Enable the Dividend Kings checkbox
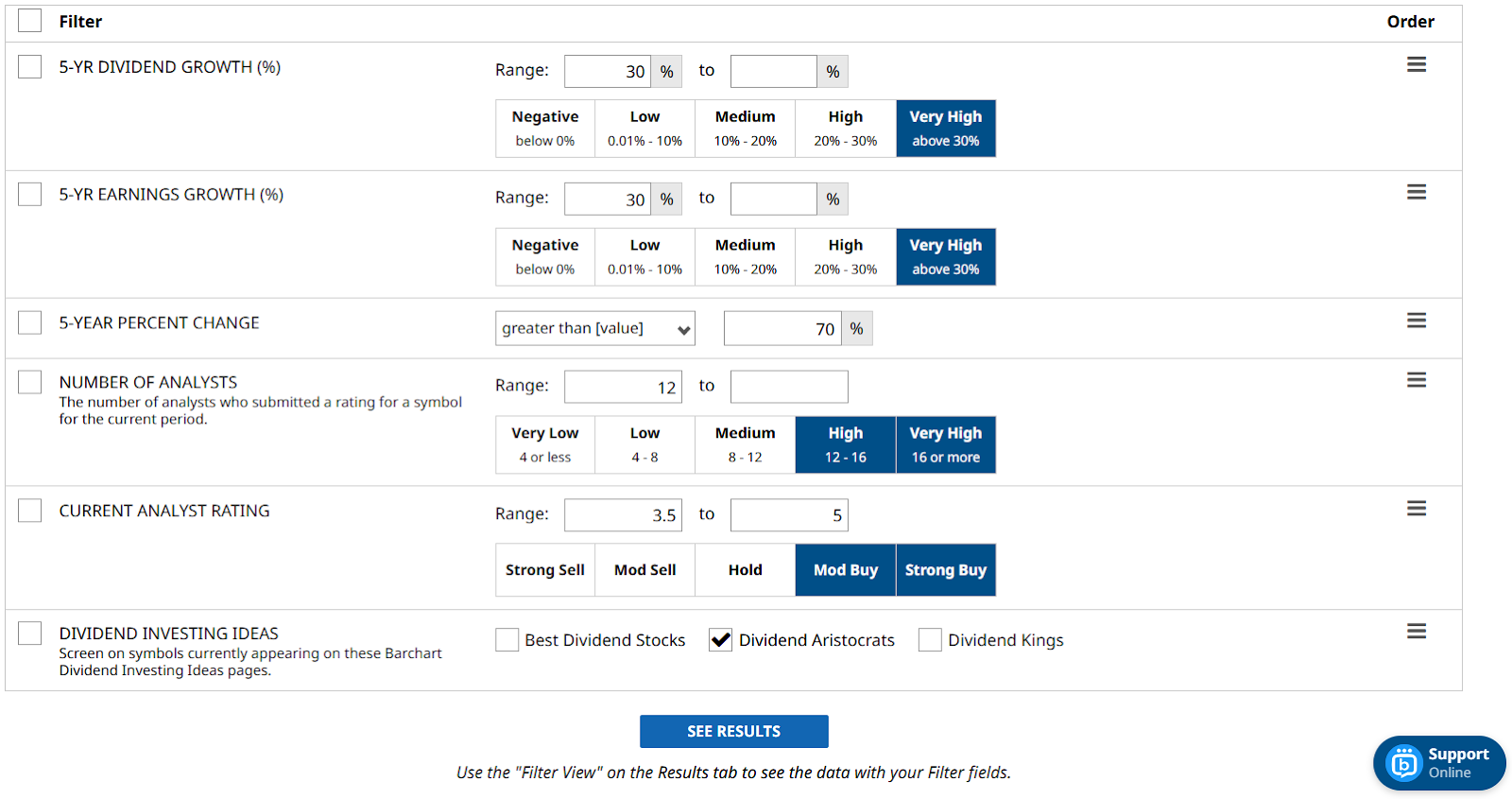Screen dimensions: 1512x799 [930, 640]
